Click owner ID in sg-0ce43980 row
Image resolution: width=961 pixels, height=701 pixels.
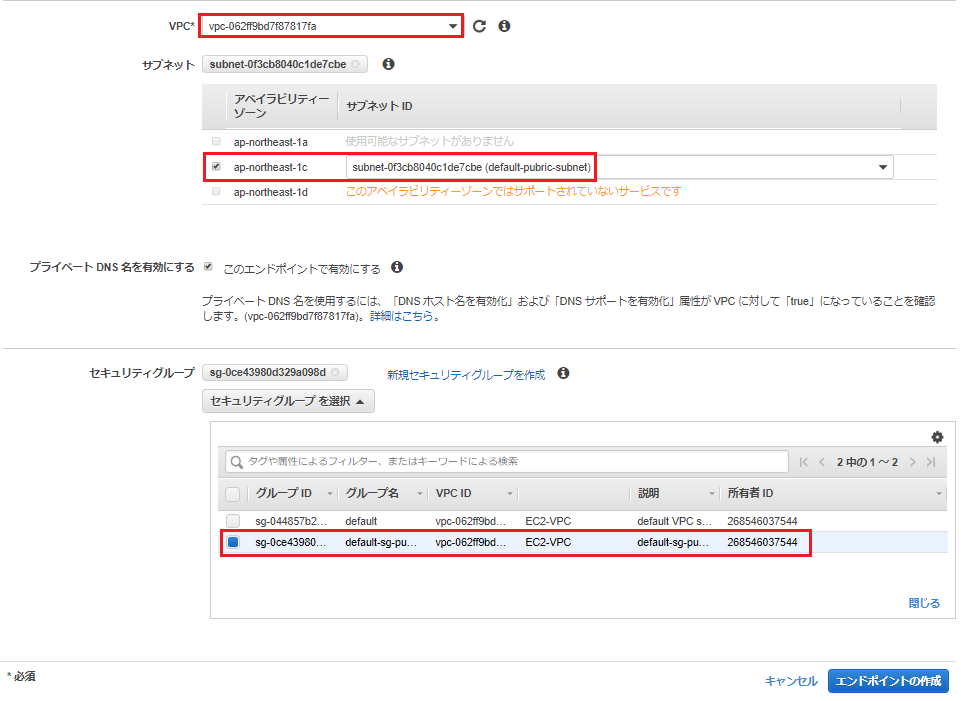(x=762, y=542)
